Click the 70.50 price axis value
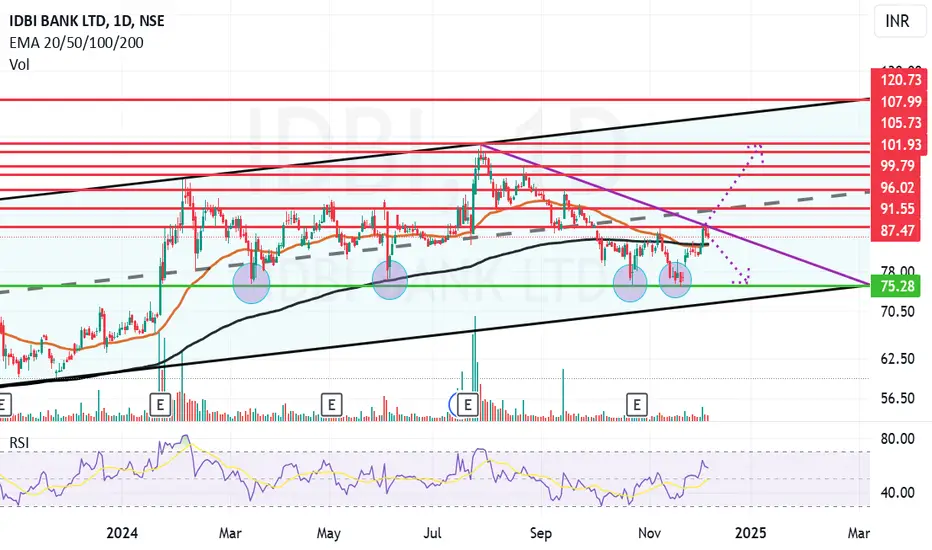 [898, 312]
